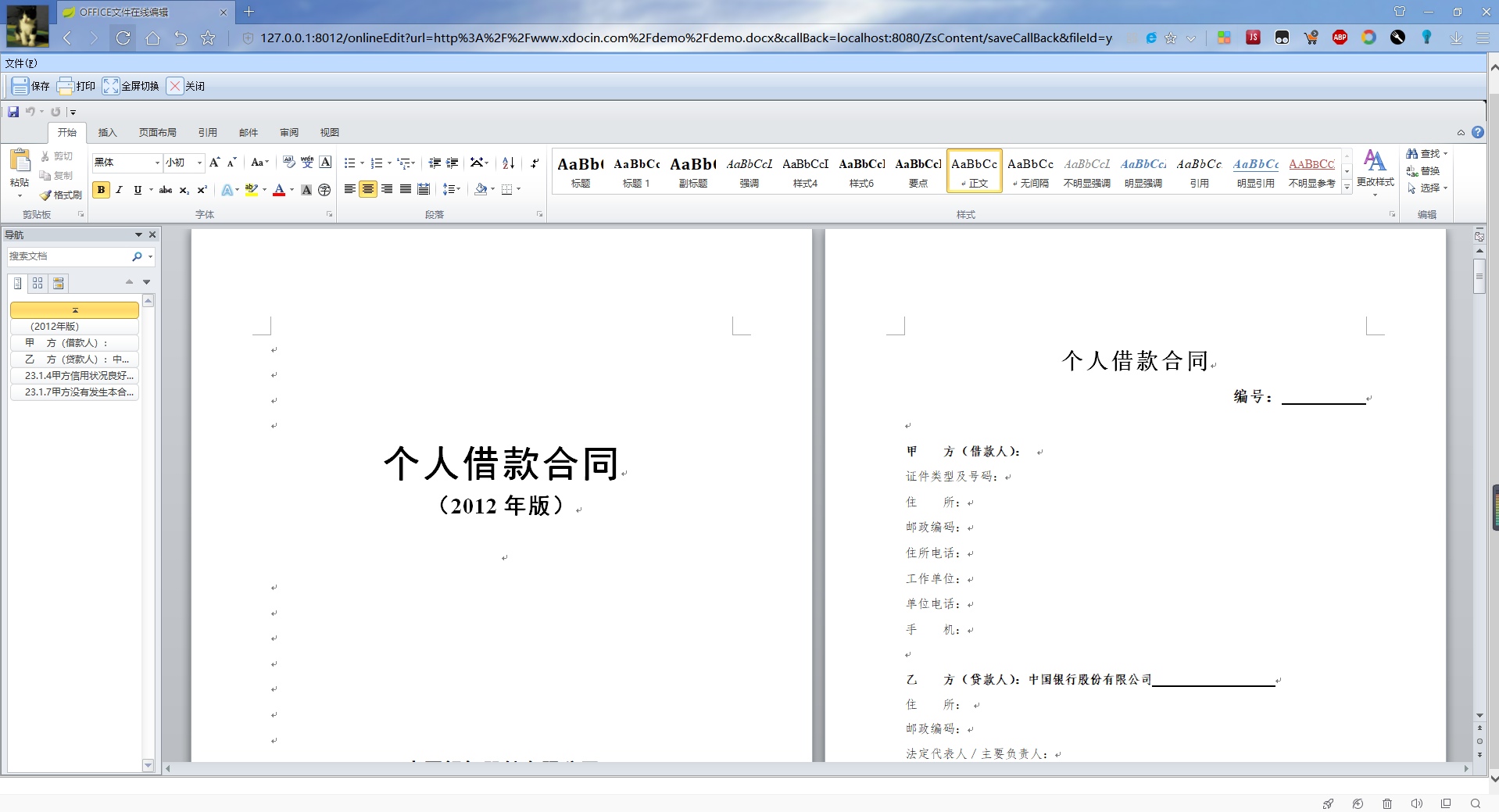This screenshot has height=812, width=1499.
Task: Click the decrease indent icon
Action: pos(435,163)
